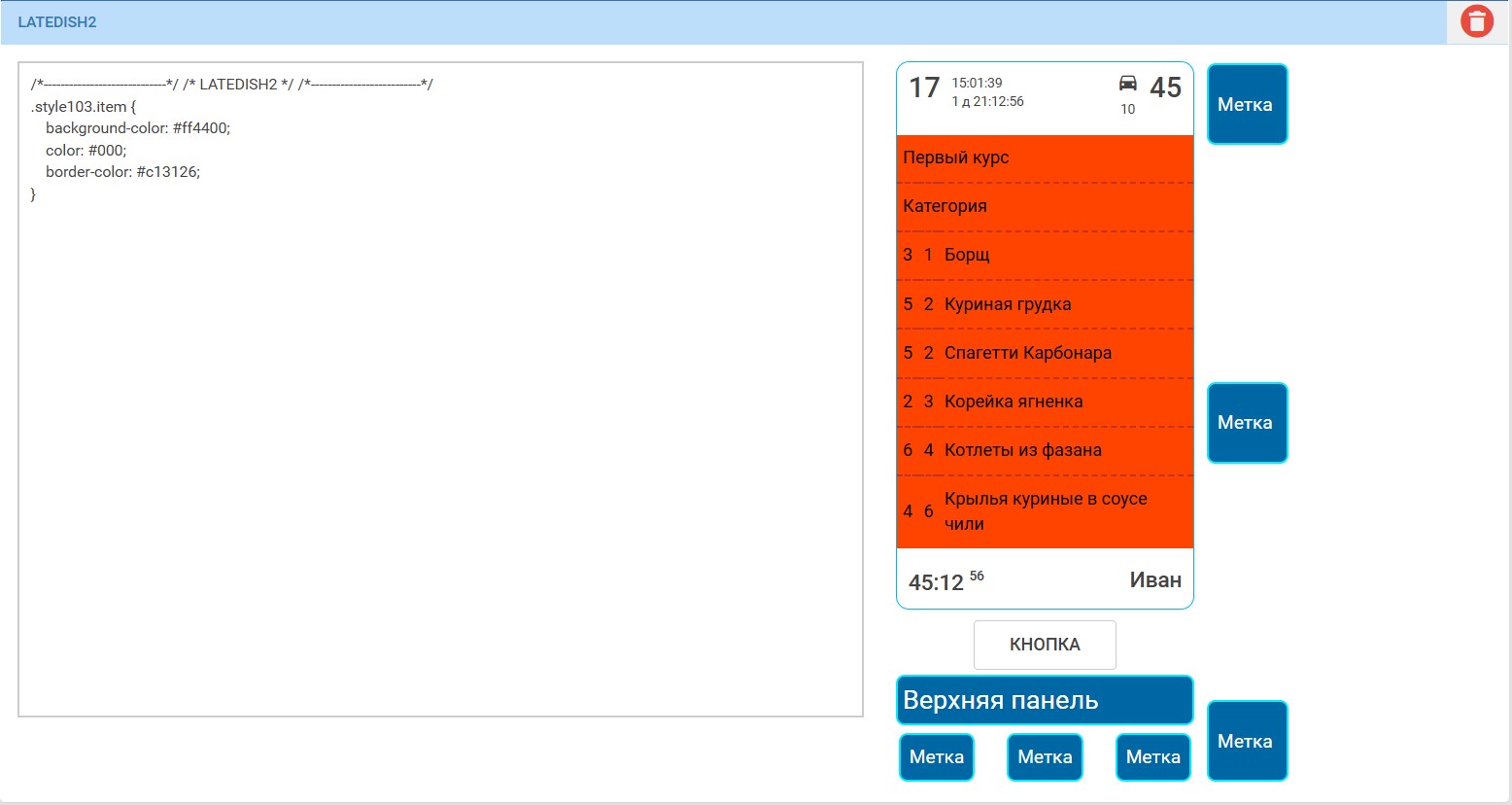The image size is (1512, 805).
Task: Select the Борщ dish item
Action: (1044, 255)
